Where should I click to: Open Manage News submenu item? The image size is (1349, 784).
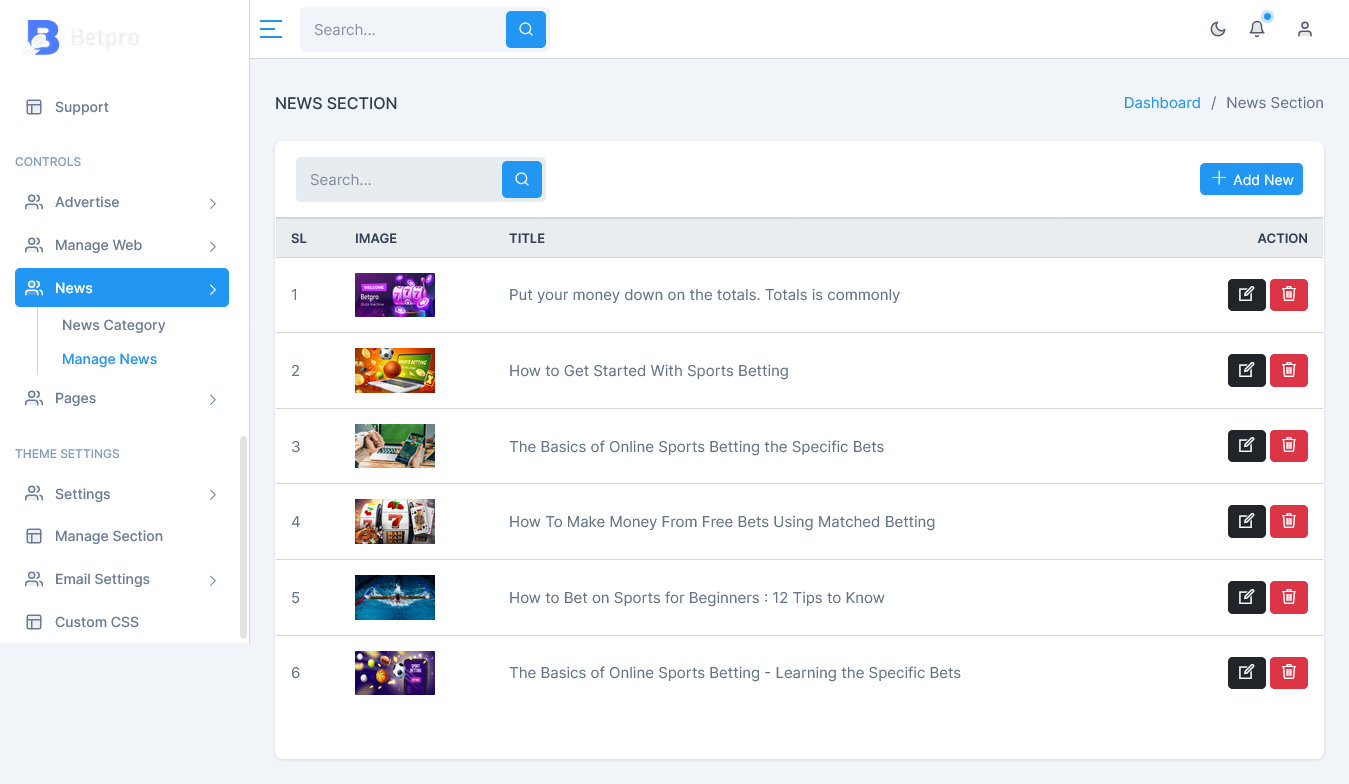(x=110, y=359)
